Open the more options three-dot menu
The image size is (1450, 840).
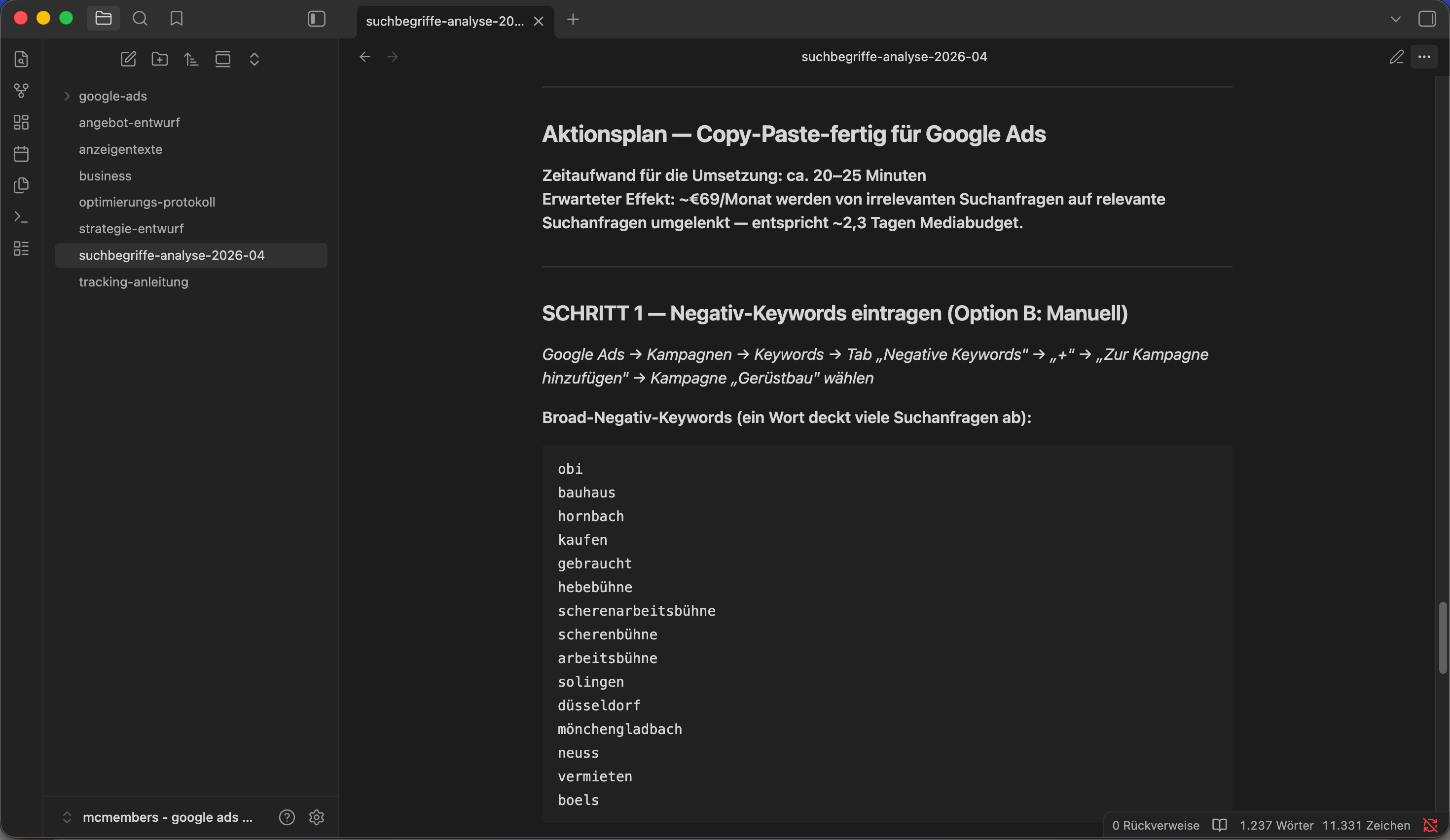tap(1424, 56)
